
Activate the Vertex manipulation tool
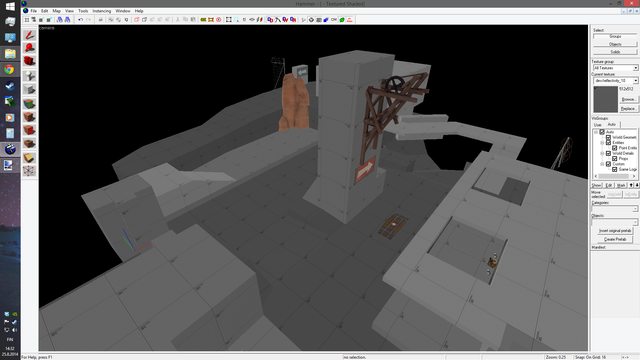tap(29, 171)
